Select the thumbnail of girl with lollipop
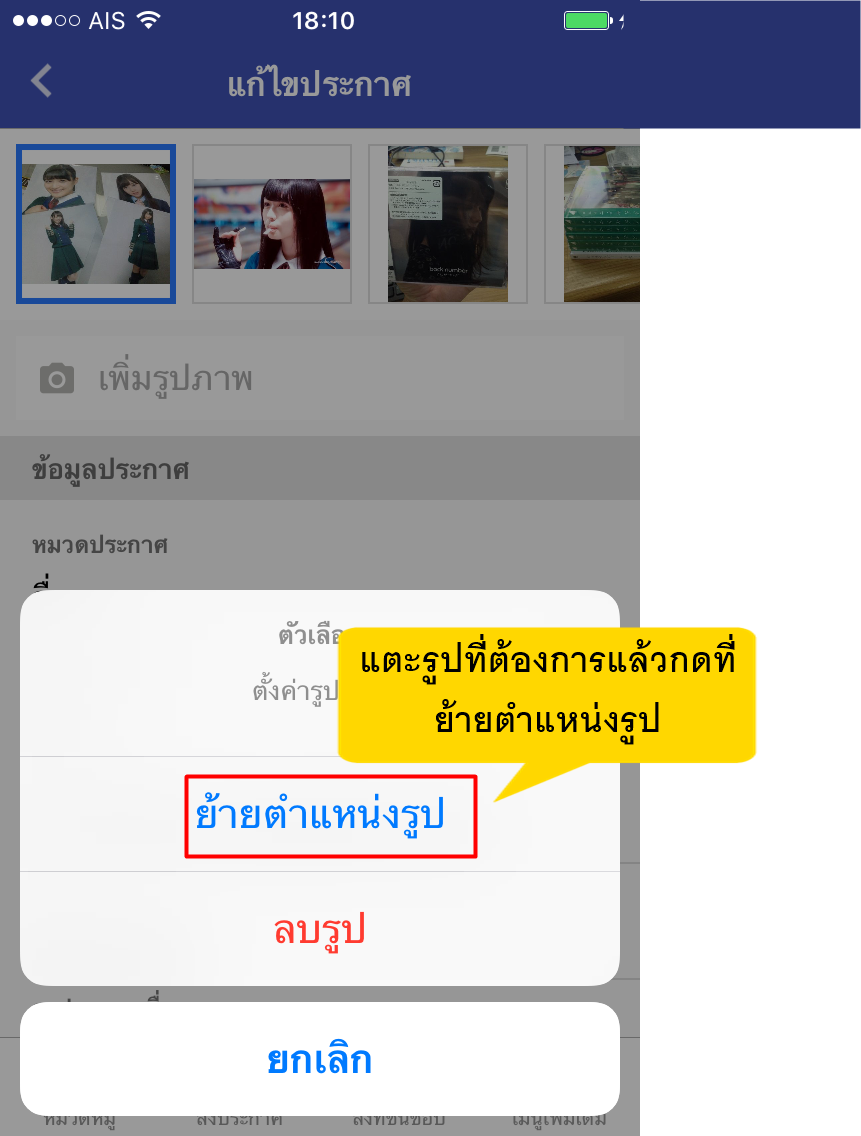This screenshot has width=861, height=1136. tap(272, 224)
